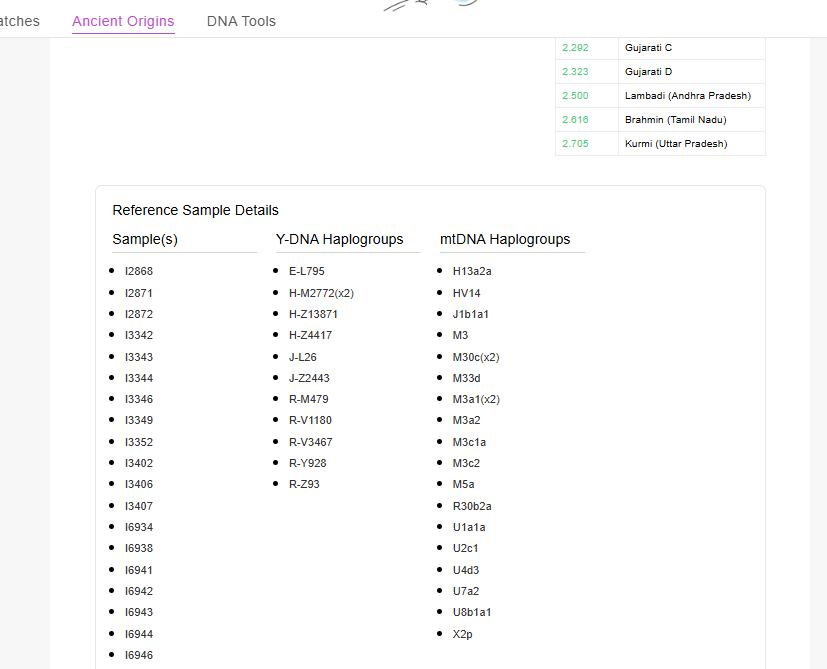Click Brahmin (Tamil Nadu) entry
The height and width of the screenshot is (669, 827).
click(675, 120)
